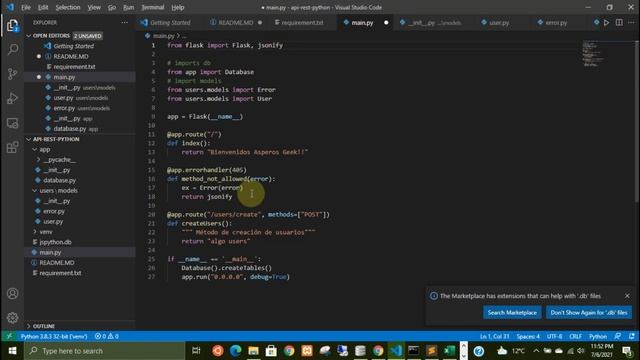Open Microsoft Store from taskbar

click(x=271, y=351)
